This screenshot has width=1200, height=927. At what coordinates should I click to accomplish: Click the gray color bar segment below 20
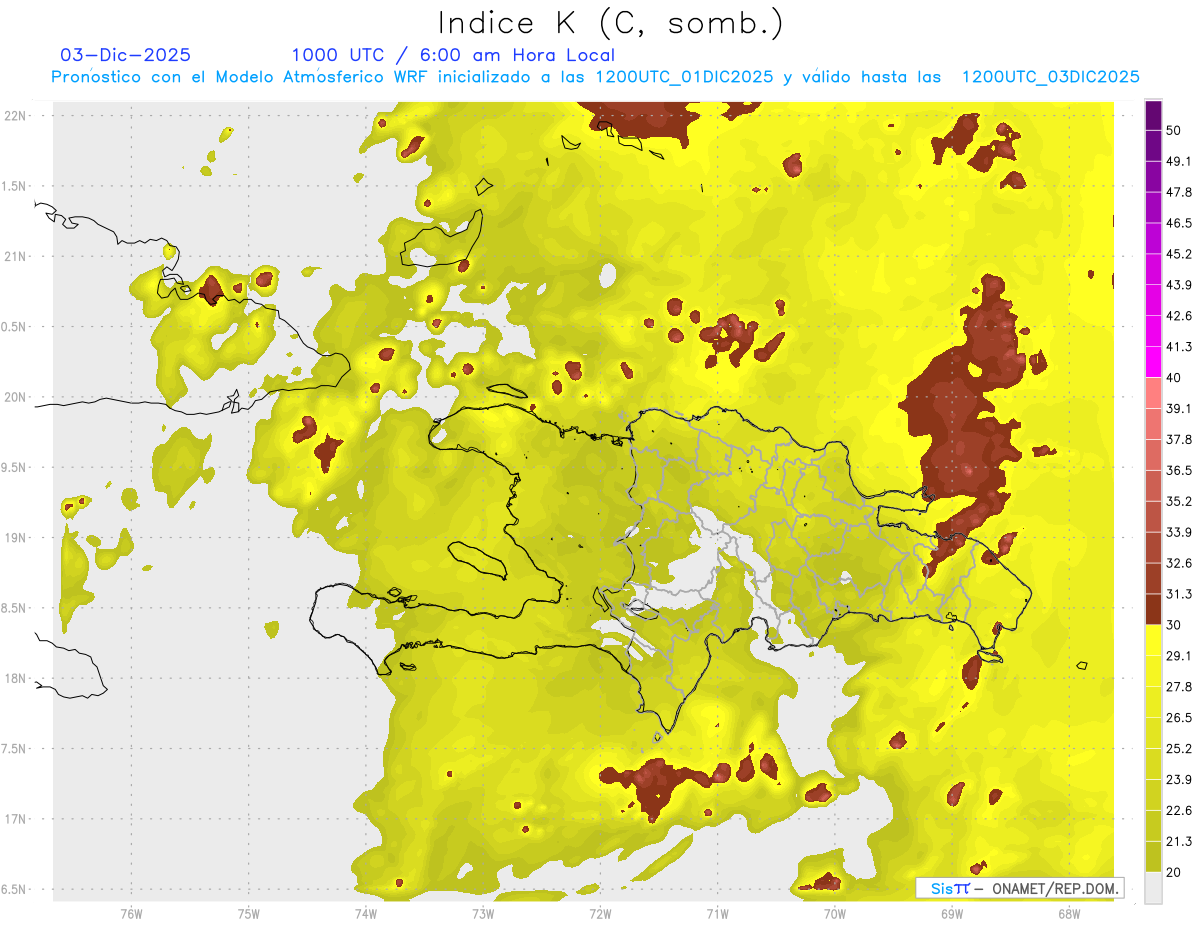coord(1153,888)
